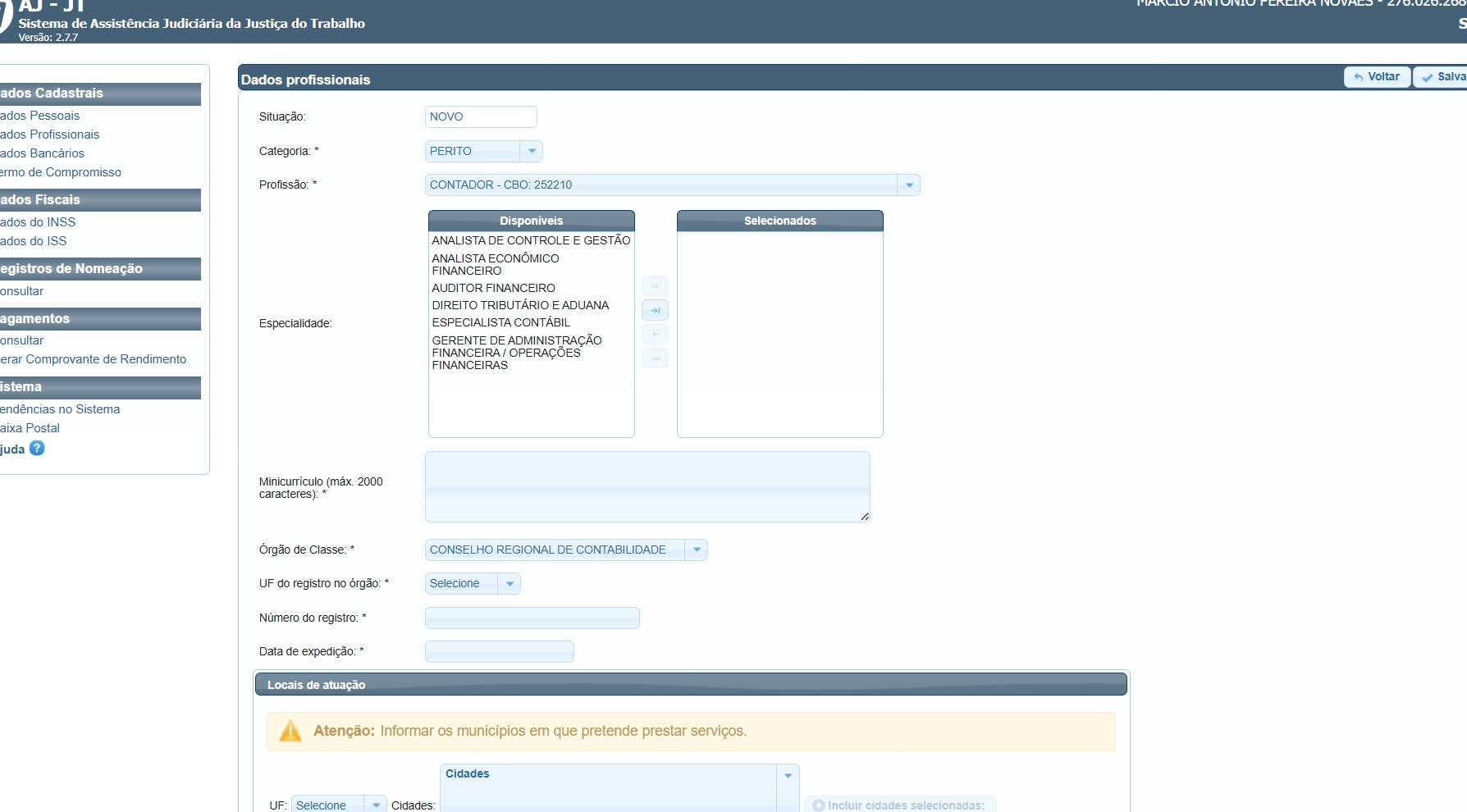Viewport: 1467px width, 812px height.
Task: Select DIREITO TRIBUTÁRIO E ADUANA in Disponíveis
Action: (531, 305)
